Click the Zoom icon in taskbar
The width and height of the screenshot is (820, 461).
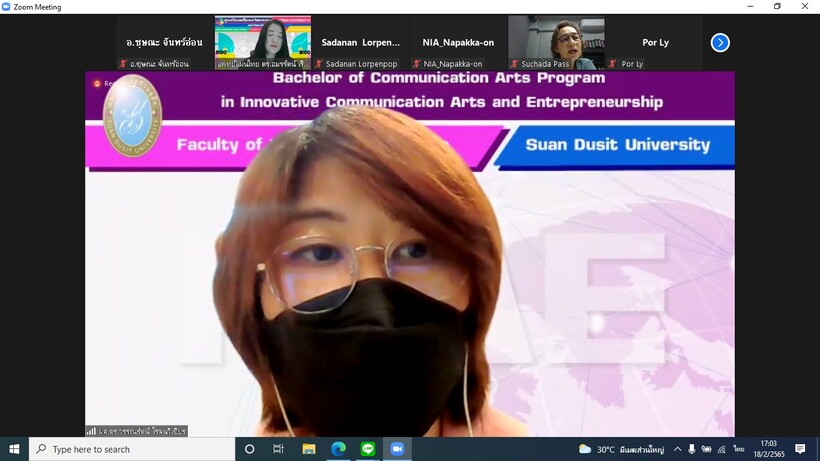[397, 449]
